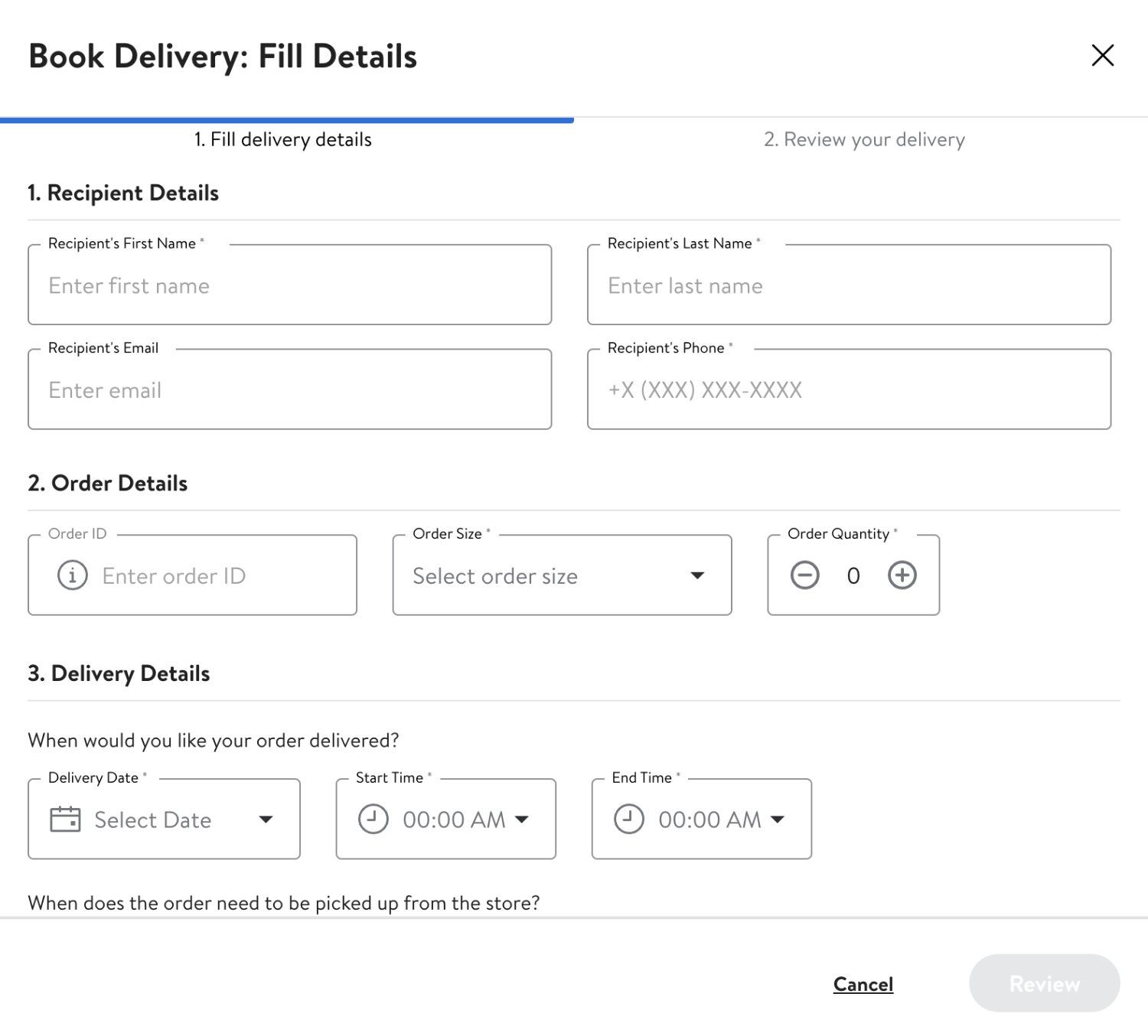This screenshot has width=1148, height=1036.
Task: Switch to the Review your delivery step
Action: click(864, 139)
